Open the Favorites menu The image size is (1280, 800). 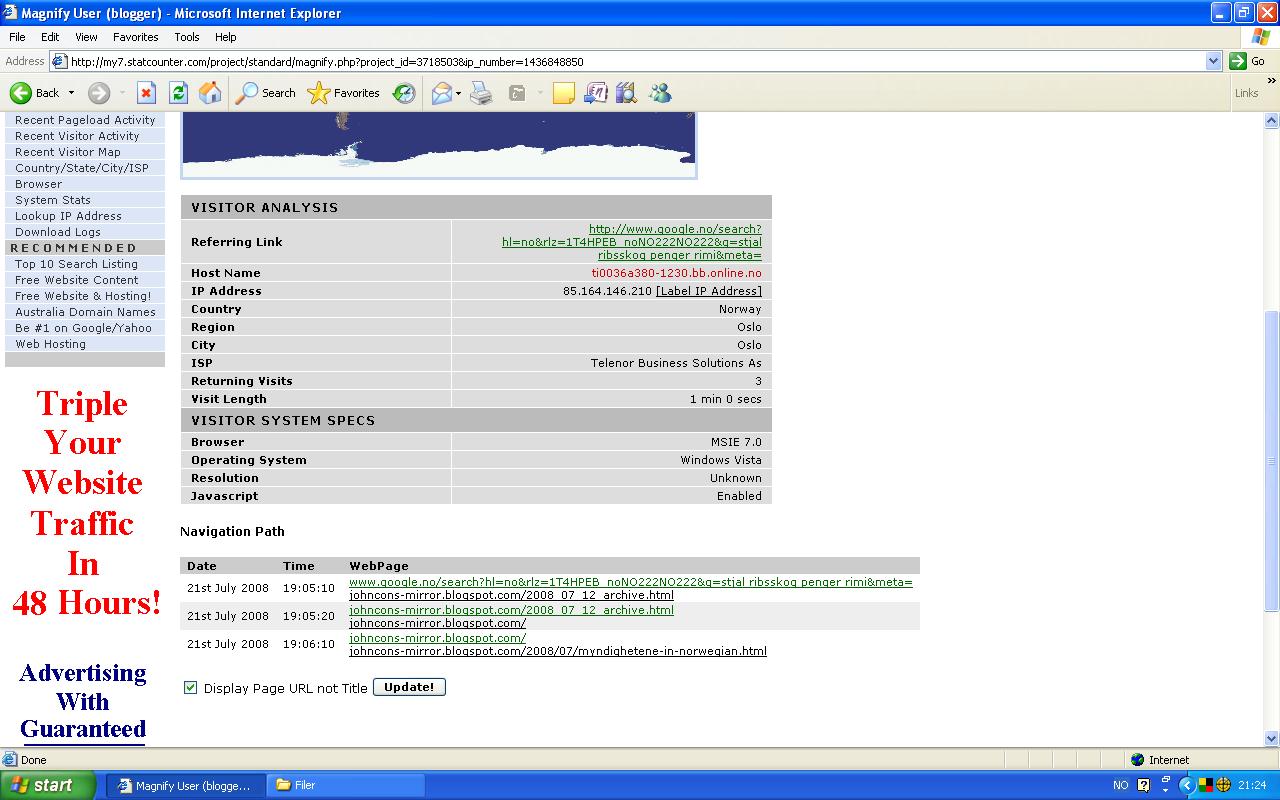135,37
